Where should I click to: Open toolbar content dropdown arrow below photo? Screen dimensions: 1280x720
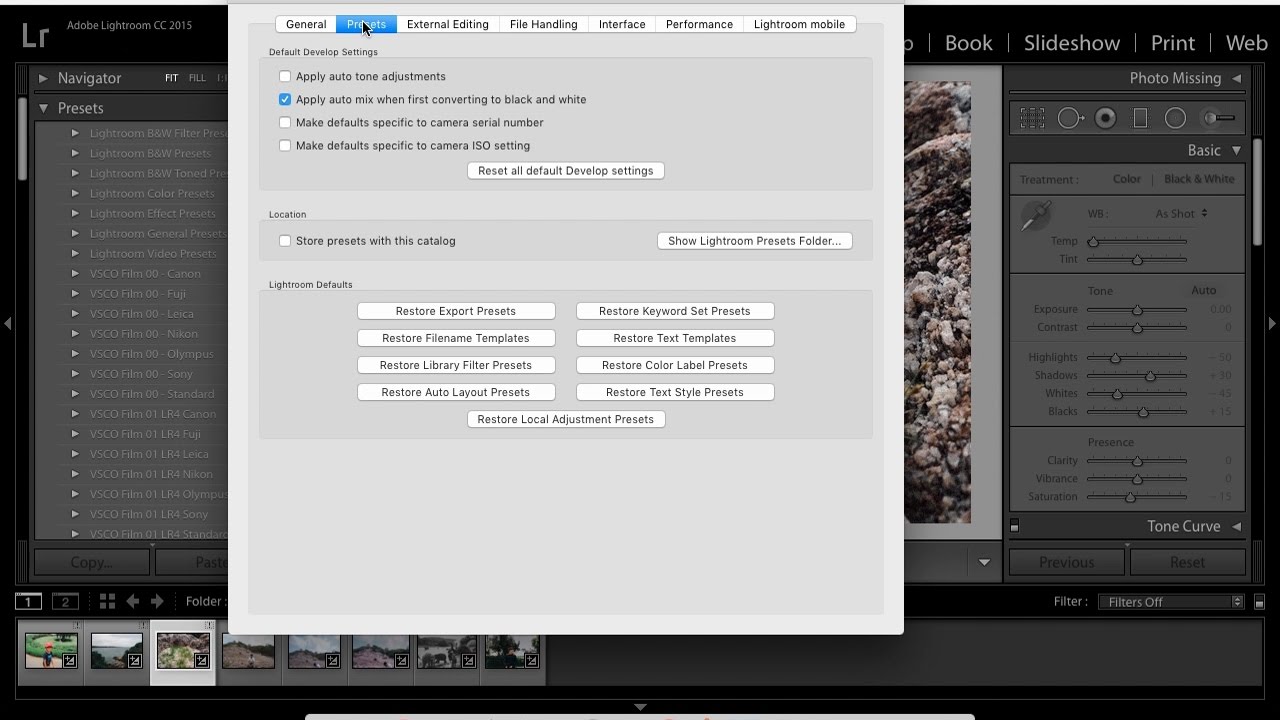click(984, 562)
